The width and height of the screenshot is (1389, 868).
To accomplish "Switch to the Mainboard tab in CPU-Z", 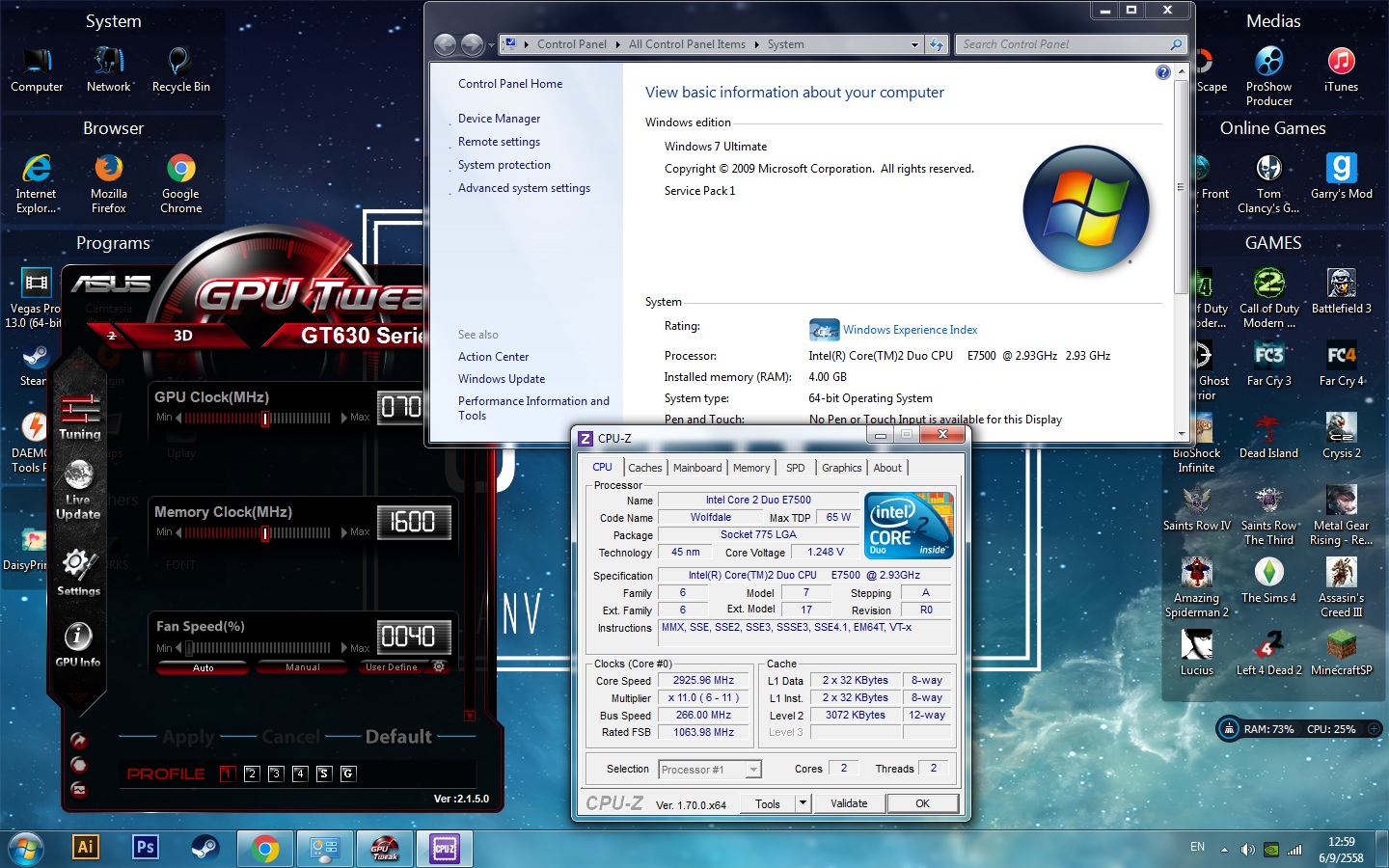I will click(696, 468).
